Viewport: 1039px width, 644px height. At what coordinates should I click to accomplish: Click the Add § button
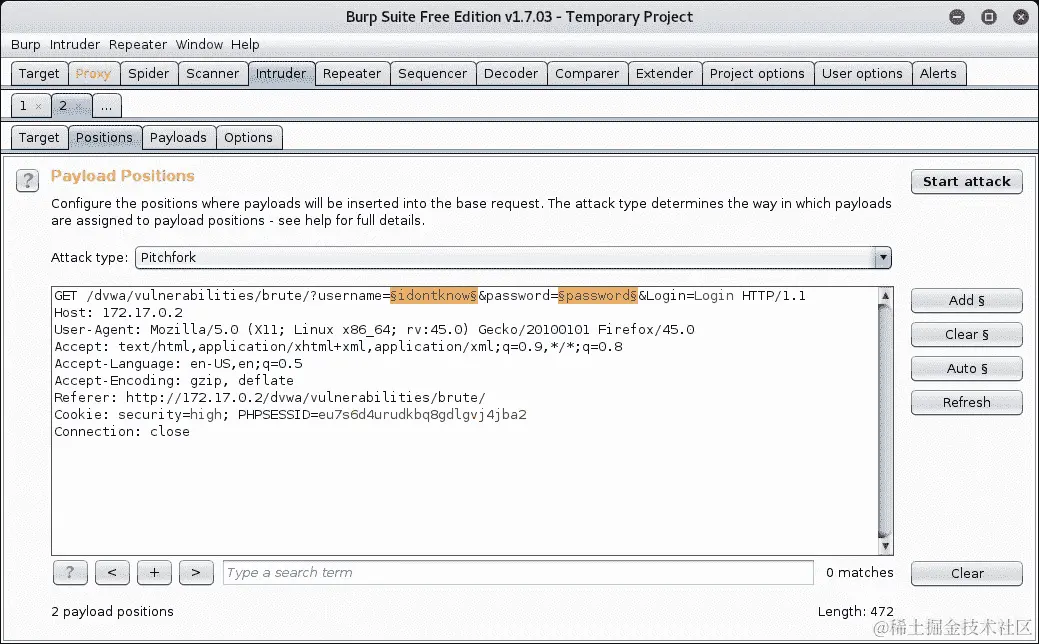(x=967, y=301)
